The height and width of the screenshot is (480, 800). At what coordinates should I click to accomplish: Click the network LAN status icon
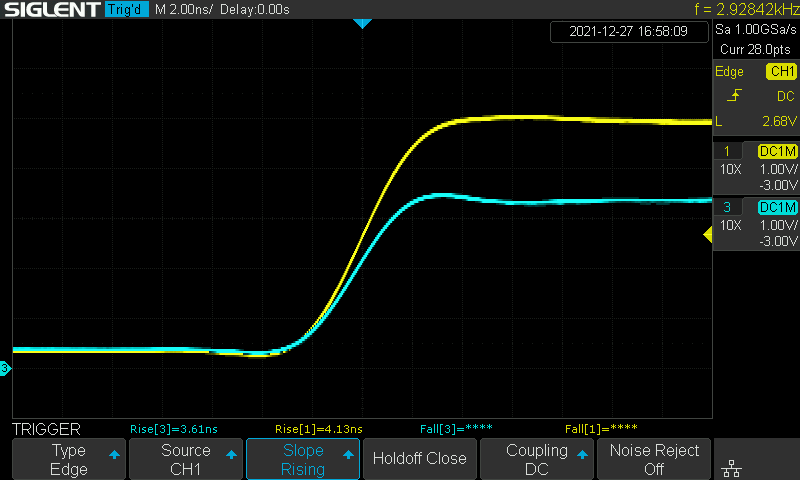click(732, 468)
